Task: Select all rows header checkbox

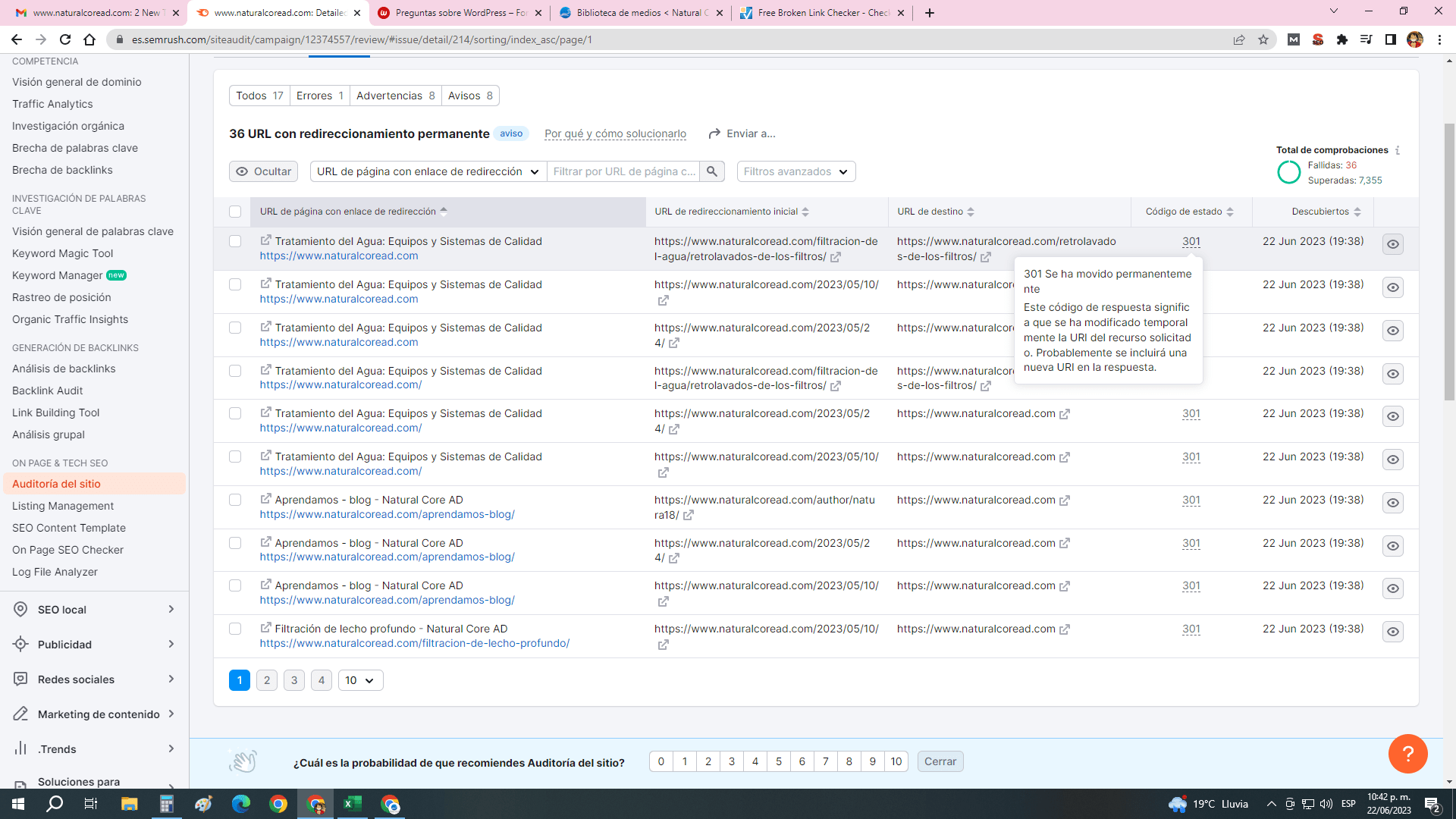Action: [235, 212]
